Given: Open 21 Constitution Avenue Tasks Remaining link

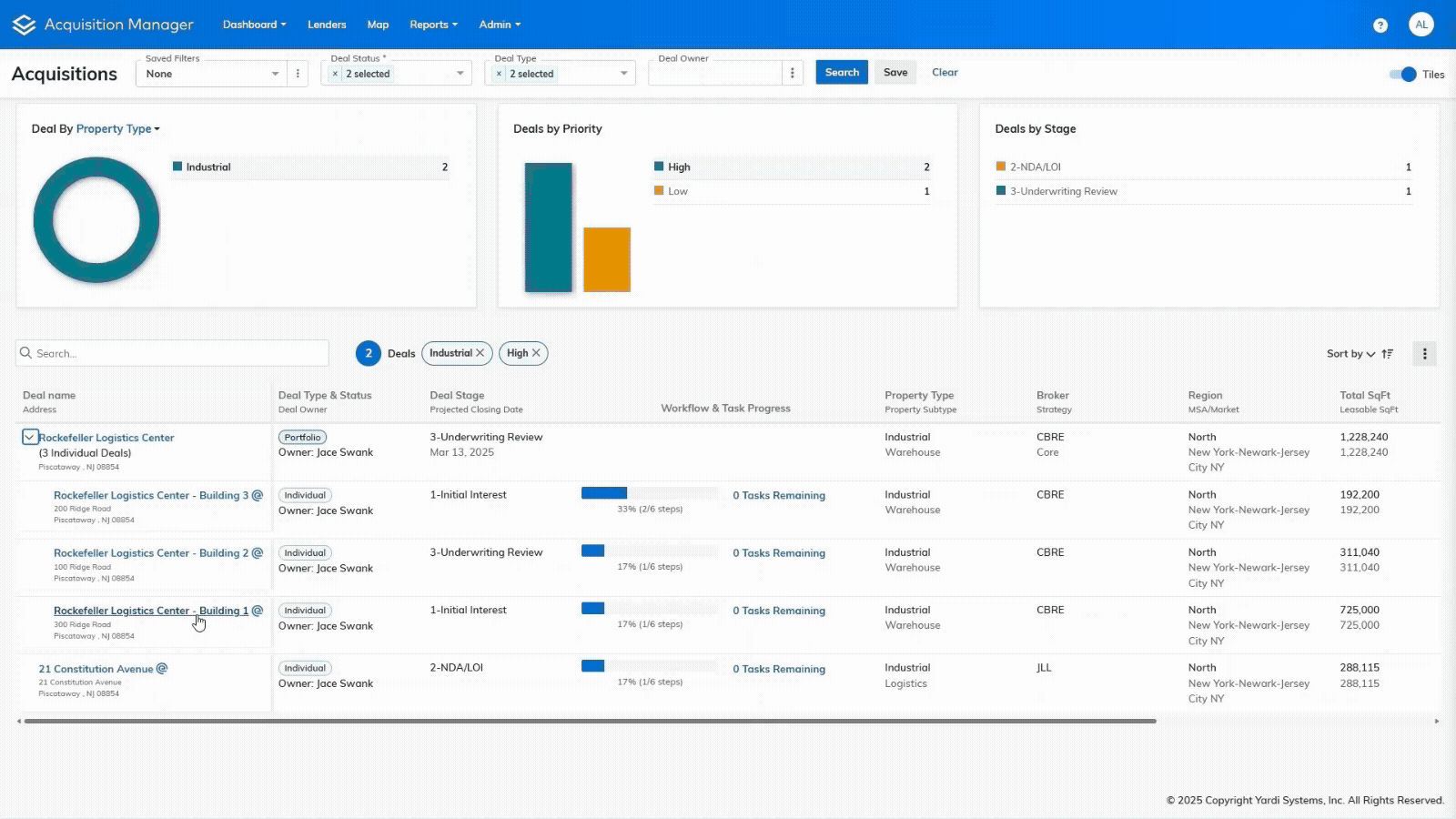Looking at the screenshot, I should tap(779, 669).
